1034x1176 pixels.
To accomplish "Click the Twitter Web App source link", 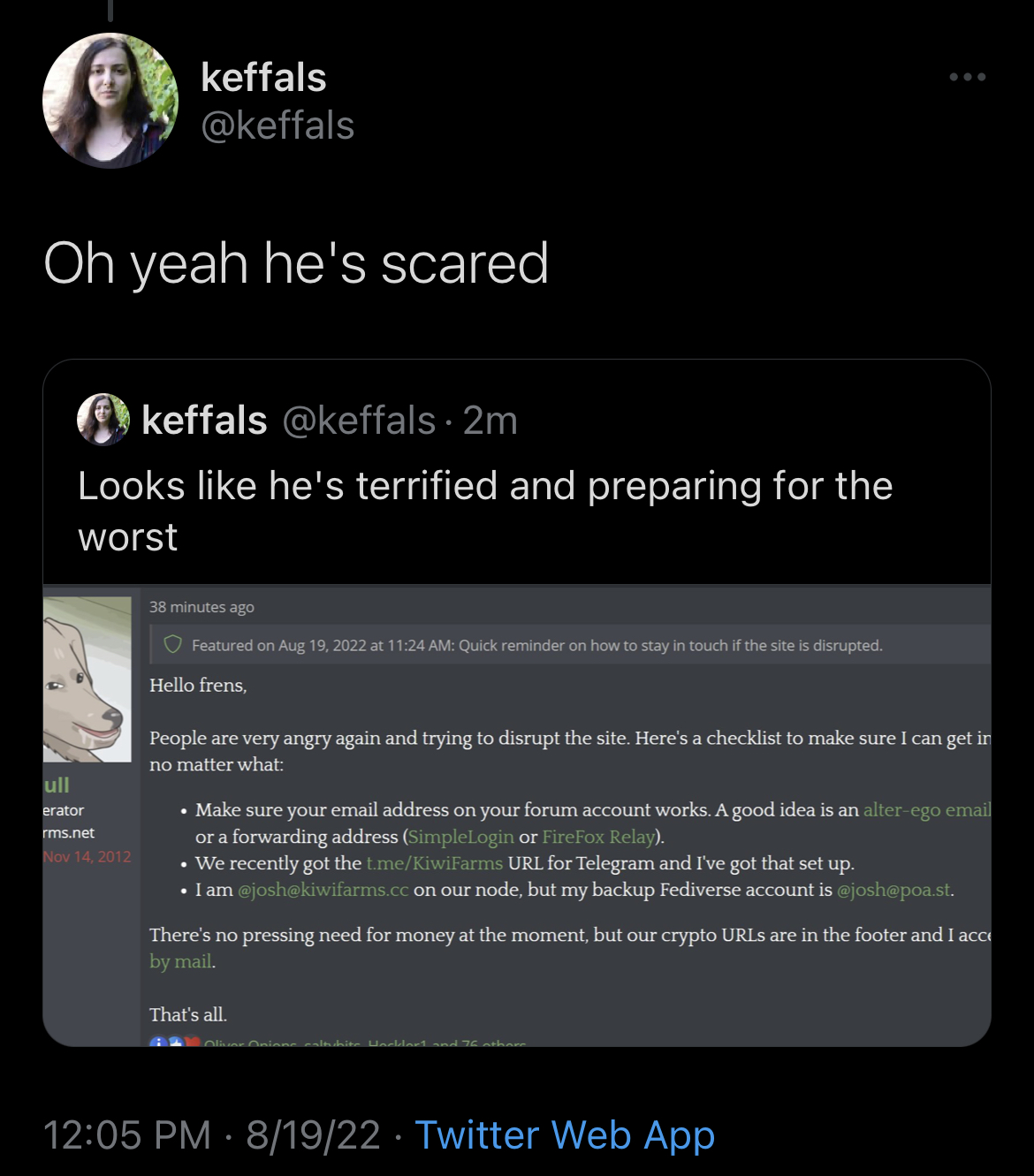I will pos(565,1135).
